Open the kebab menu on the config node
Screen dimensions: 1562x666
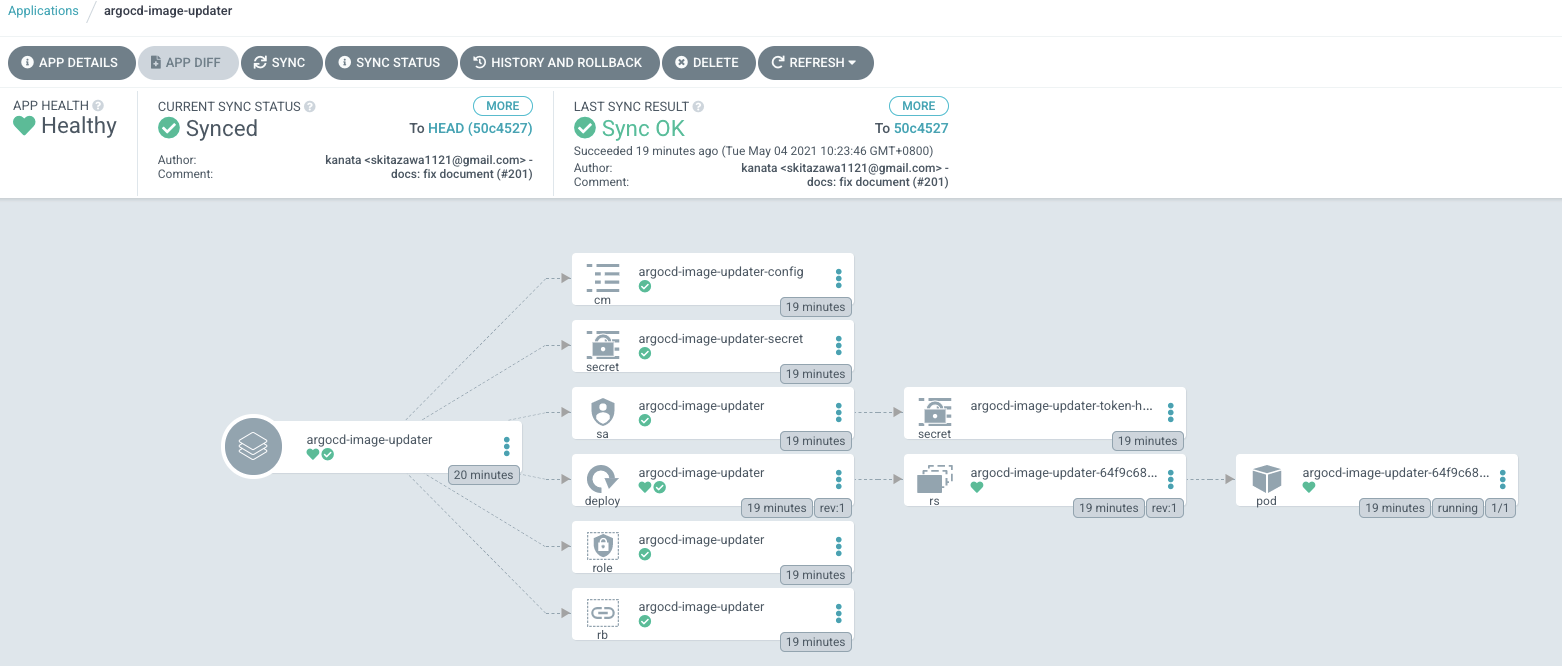pyautogui.click(x=838, y=278)
